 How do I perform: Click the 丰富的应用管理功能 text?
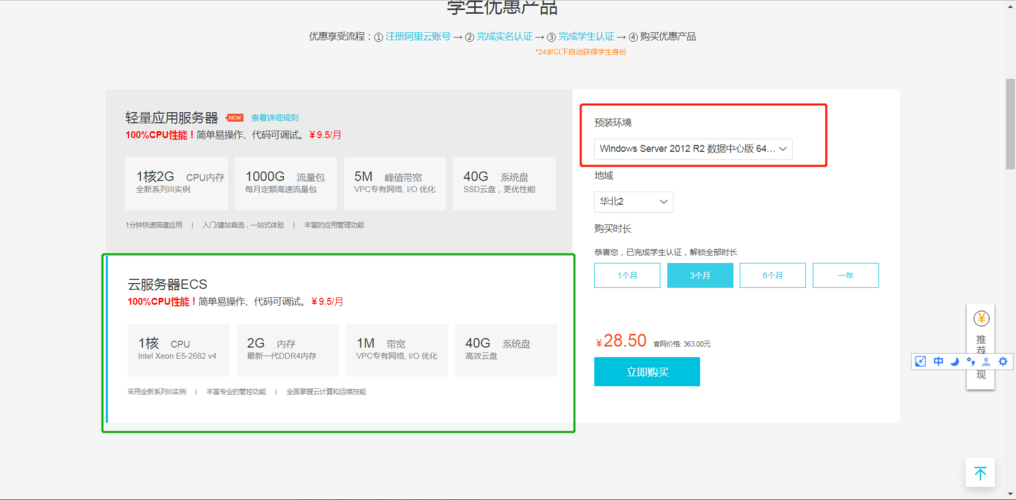pyautogui.click(x=334, y=225)
